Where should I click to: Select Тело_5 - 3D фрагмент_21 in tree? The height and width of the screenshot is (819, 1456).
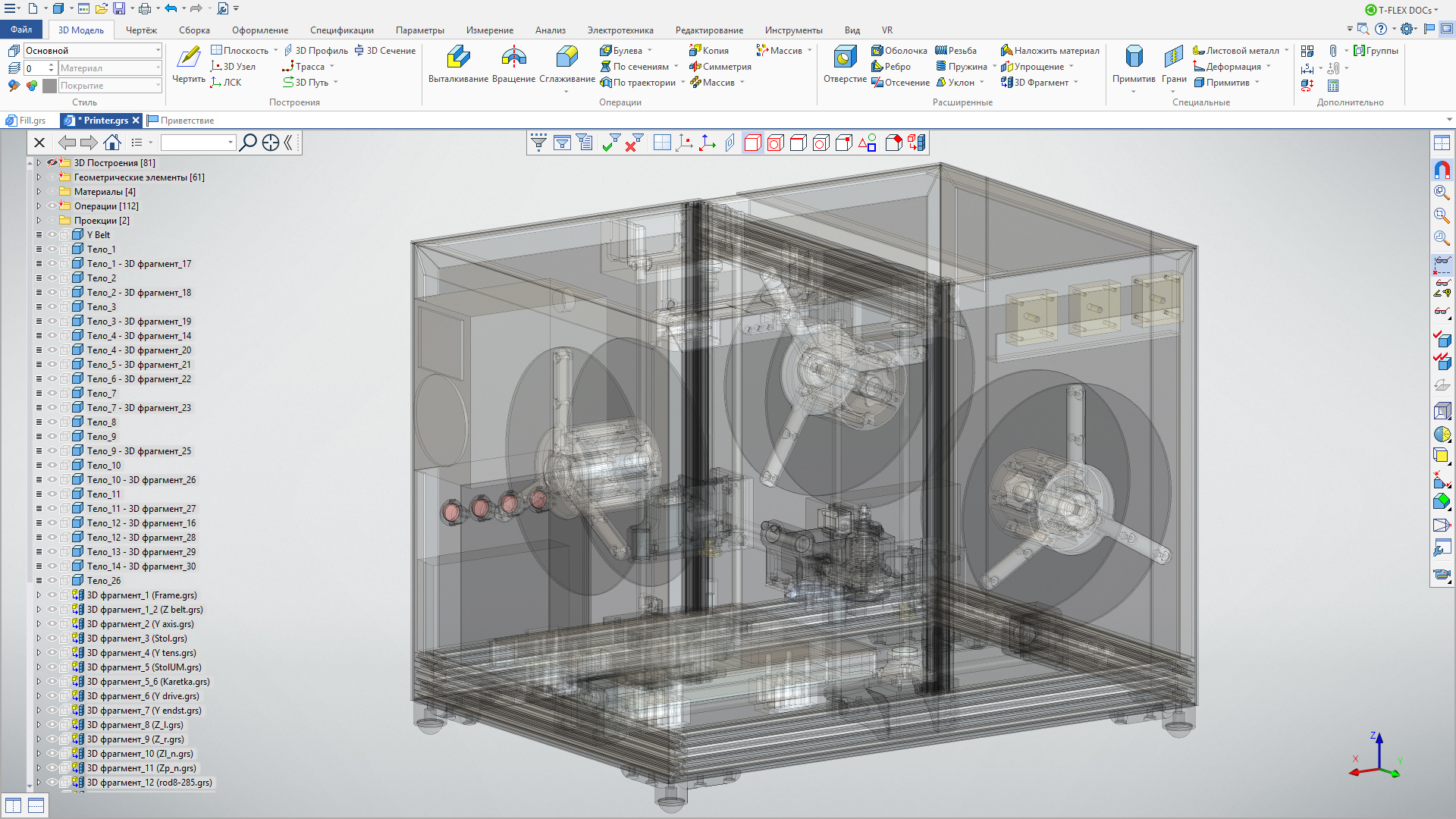pyautogui.click(x=139, y=365)
